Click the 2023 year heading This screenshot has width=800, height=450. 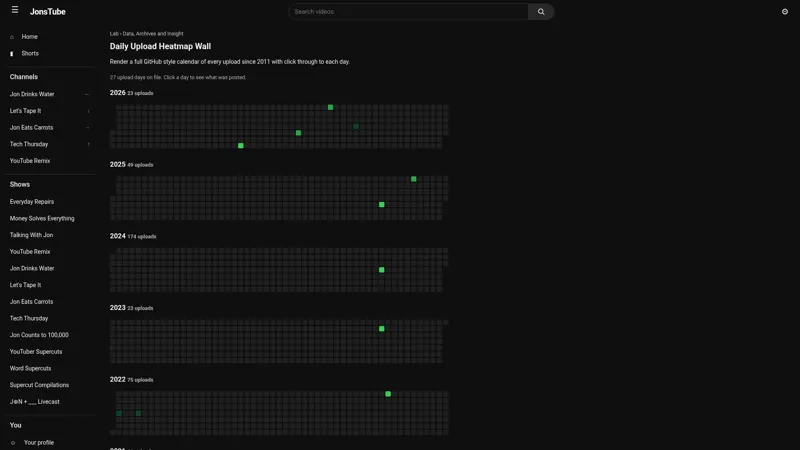click(117, 308)
